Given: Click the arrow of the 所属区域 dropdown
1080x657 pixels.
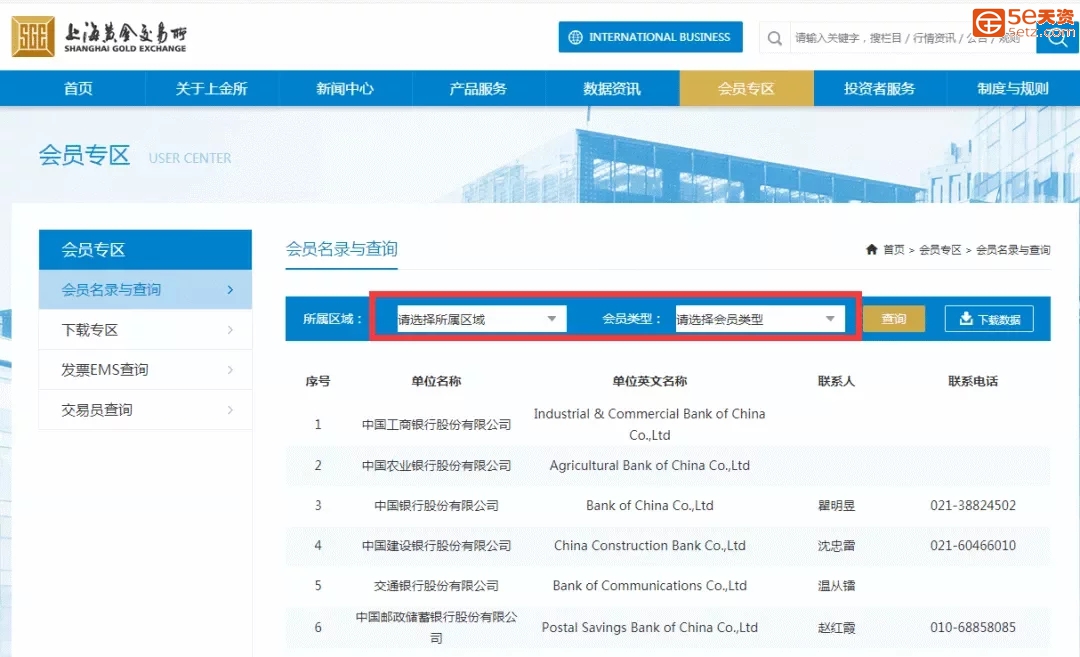Looking at the screenshot, I should pyautogui.click(x=552, y=319).
